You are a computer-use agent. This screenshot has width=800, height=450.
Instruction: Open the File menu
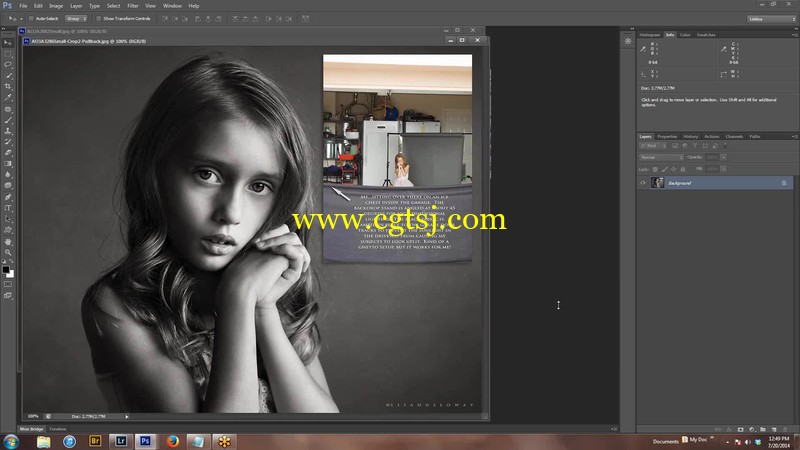(x=23, y=6)
